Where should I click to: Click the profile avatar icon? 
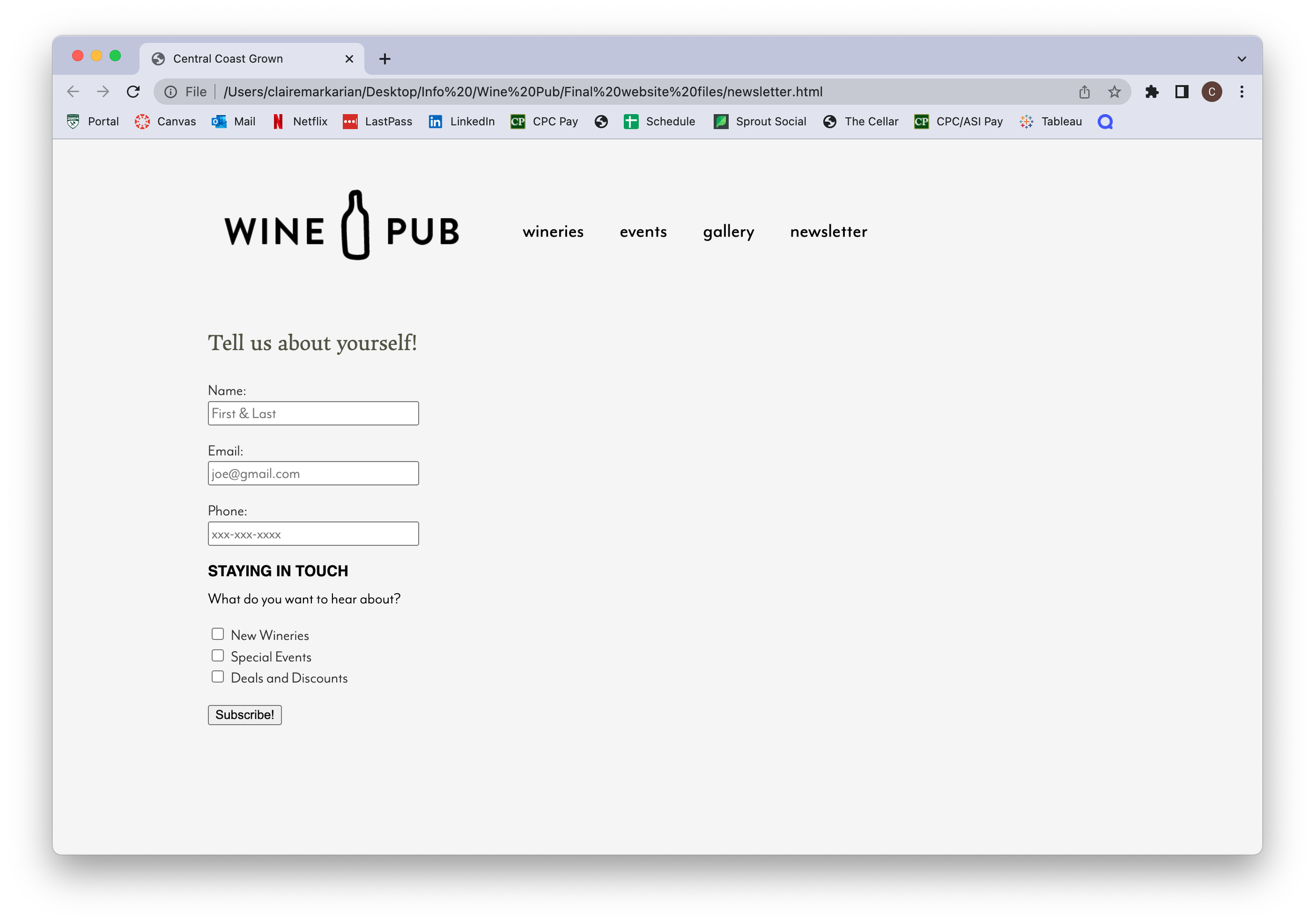1211,92
